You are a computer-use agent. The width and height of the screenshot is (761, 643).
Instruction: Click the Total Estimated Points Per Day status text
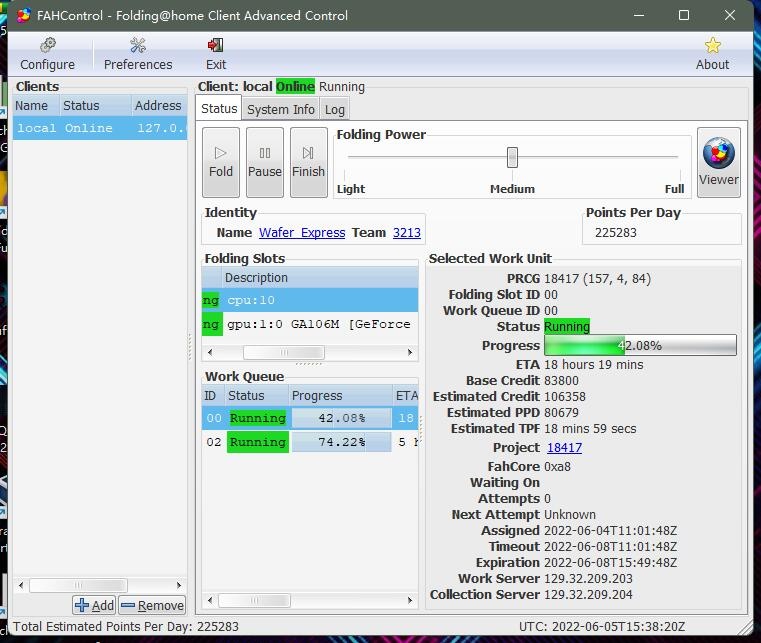(x=126, y=627)
